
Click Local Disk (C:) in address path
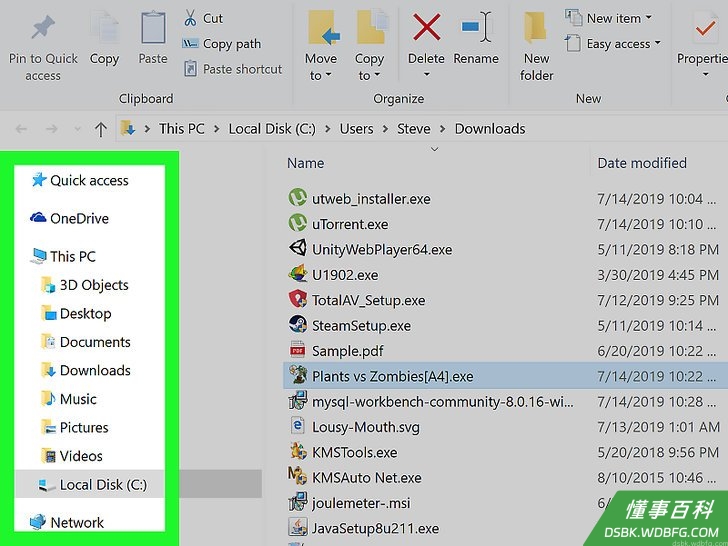(272, 129)
